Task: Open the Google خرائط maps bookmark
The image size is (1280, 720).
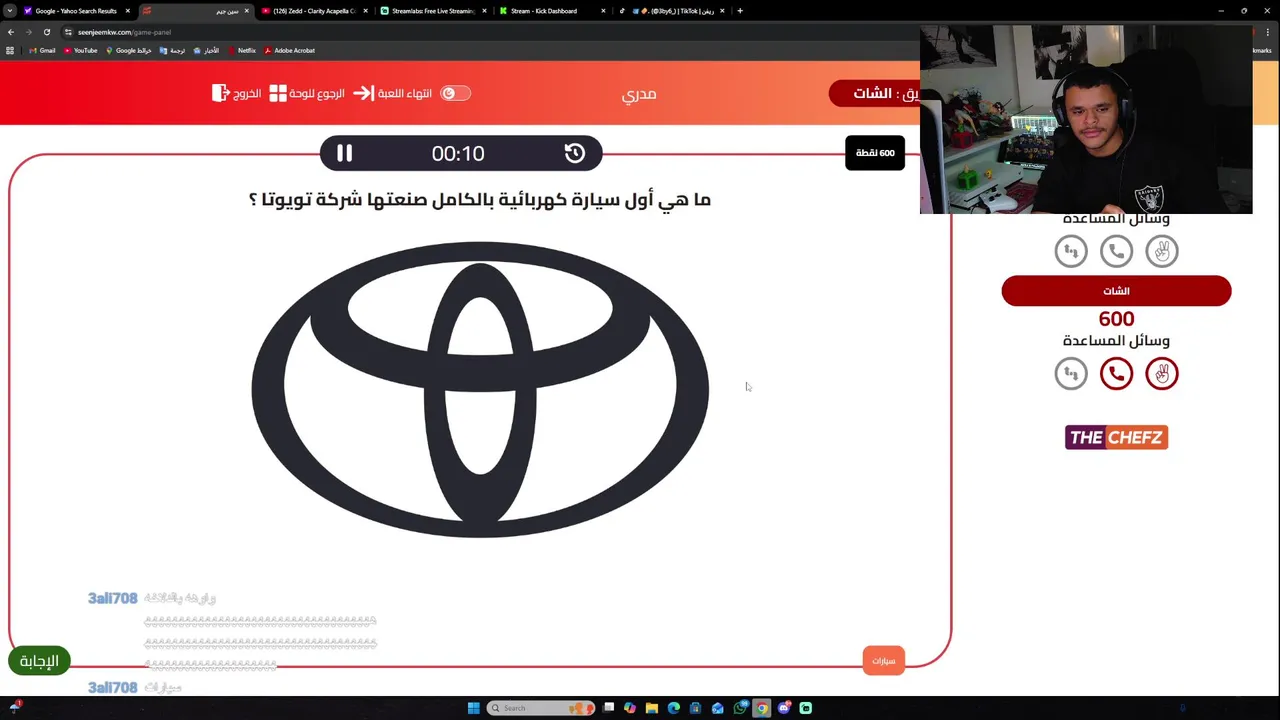Action: point(129,50)
